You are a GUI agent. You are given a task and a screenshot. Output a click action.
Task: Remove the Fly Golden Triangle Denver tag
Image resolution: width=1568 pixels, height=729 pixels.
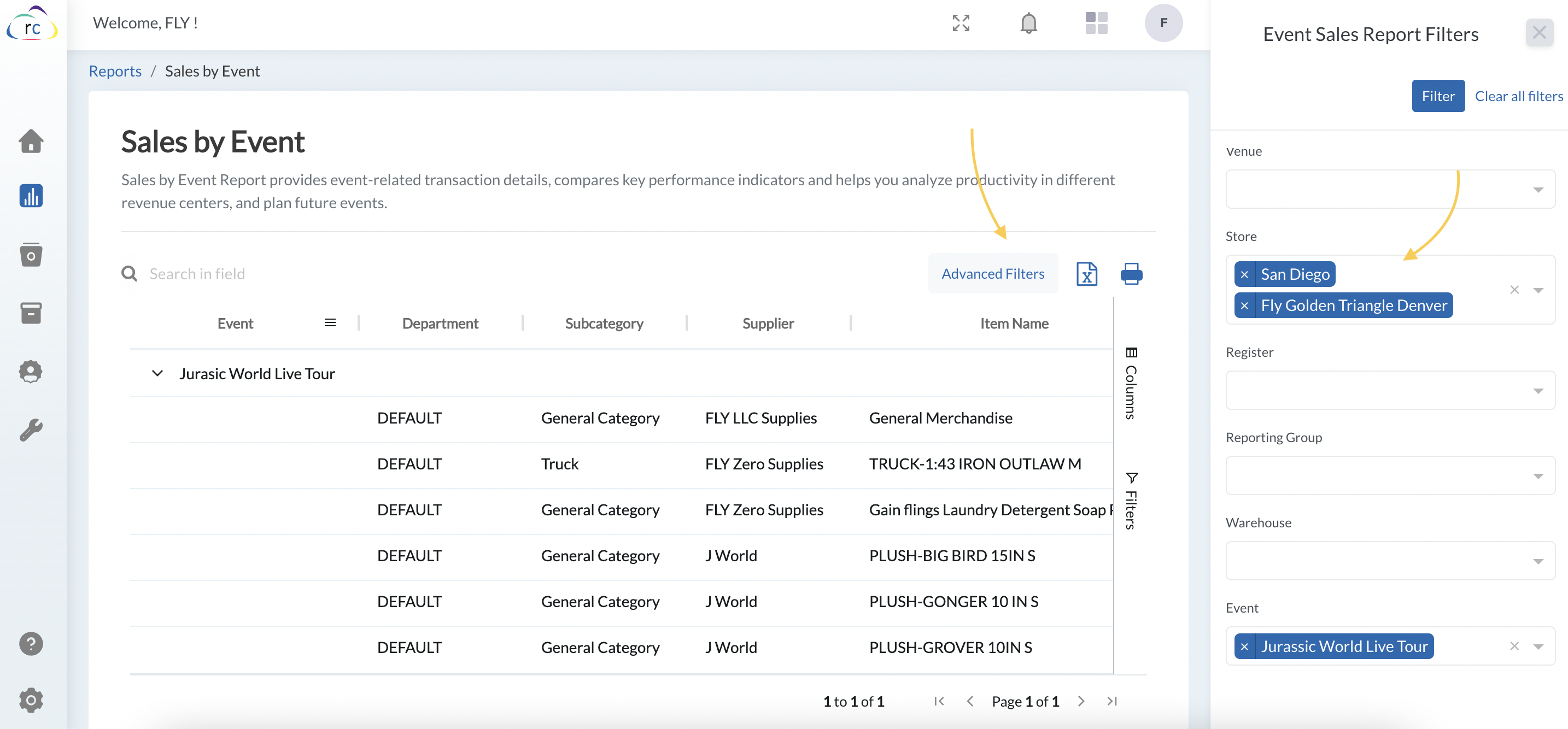(1244, 305)
